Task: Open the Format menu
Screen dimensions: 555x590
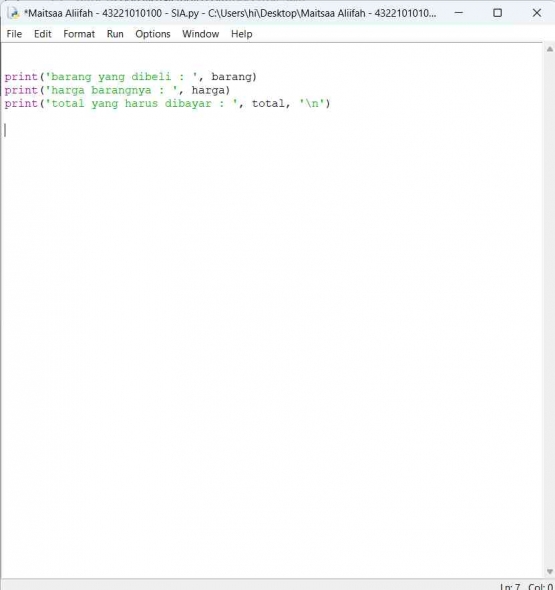Action: pos(79,34)
